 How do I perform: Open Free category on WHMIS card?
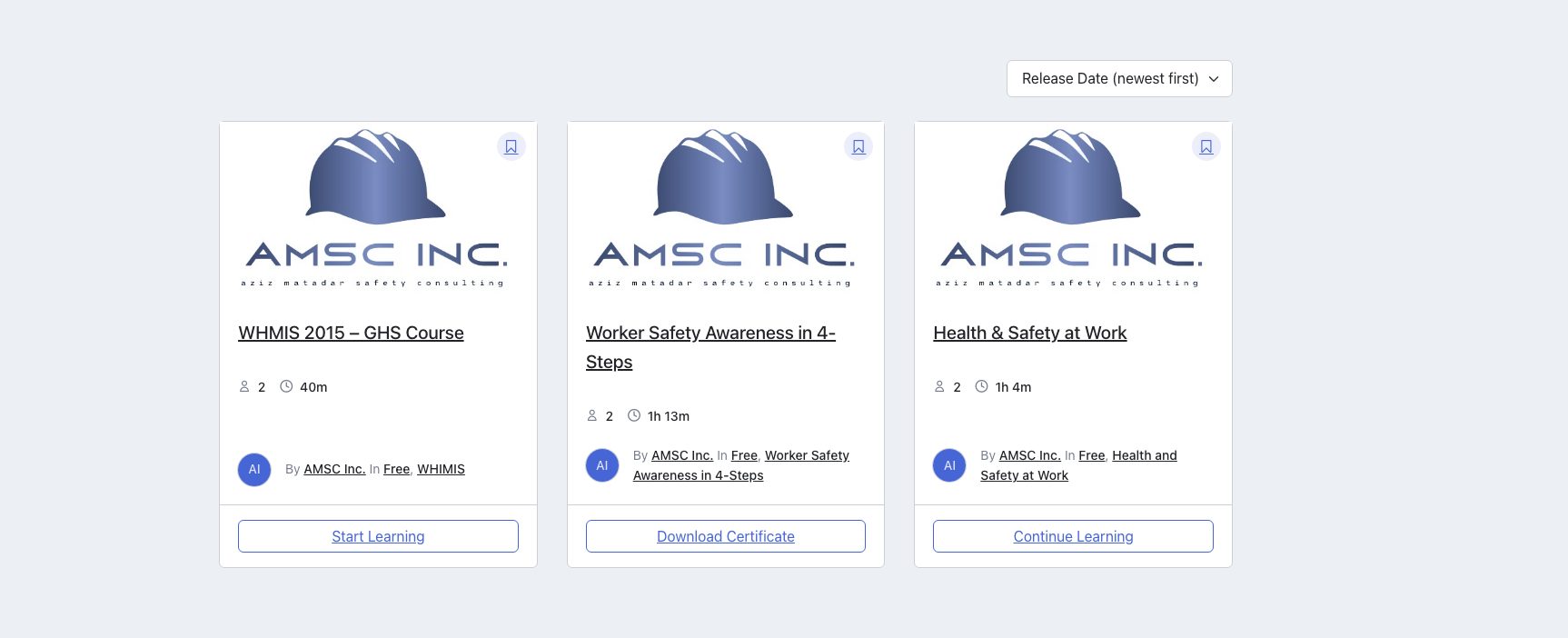396,469
